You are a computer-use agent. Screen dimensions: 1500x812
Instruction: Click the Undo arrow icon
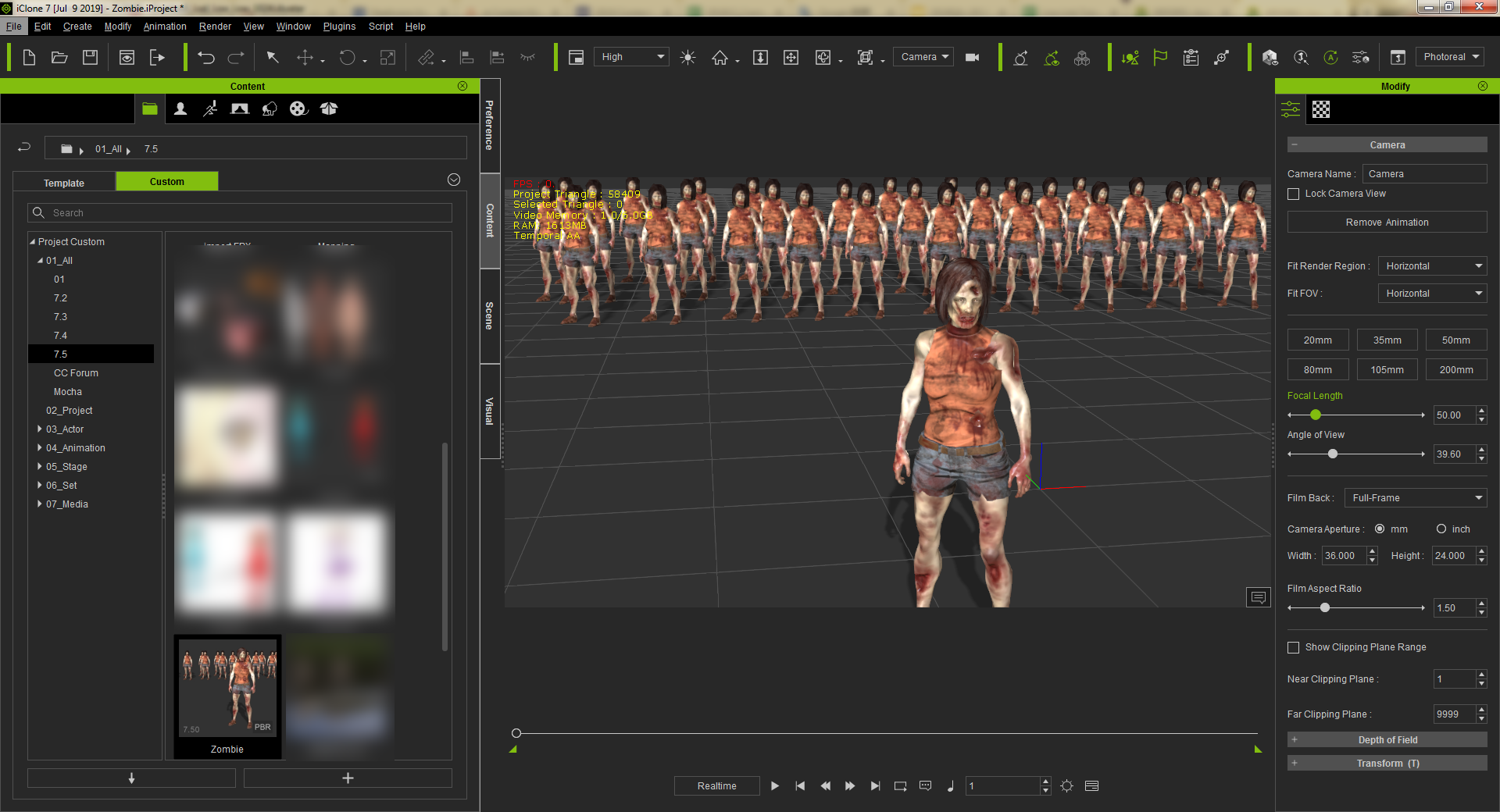[206, 57]
